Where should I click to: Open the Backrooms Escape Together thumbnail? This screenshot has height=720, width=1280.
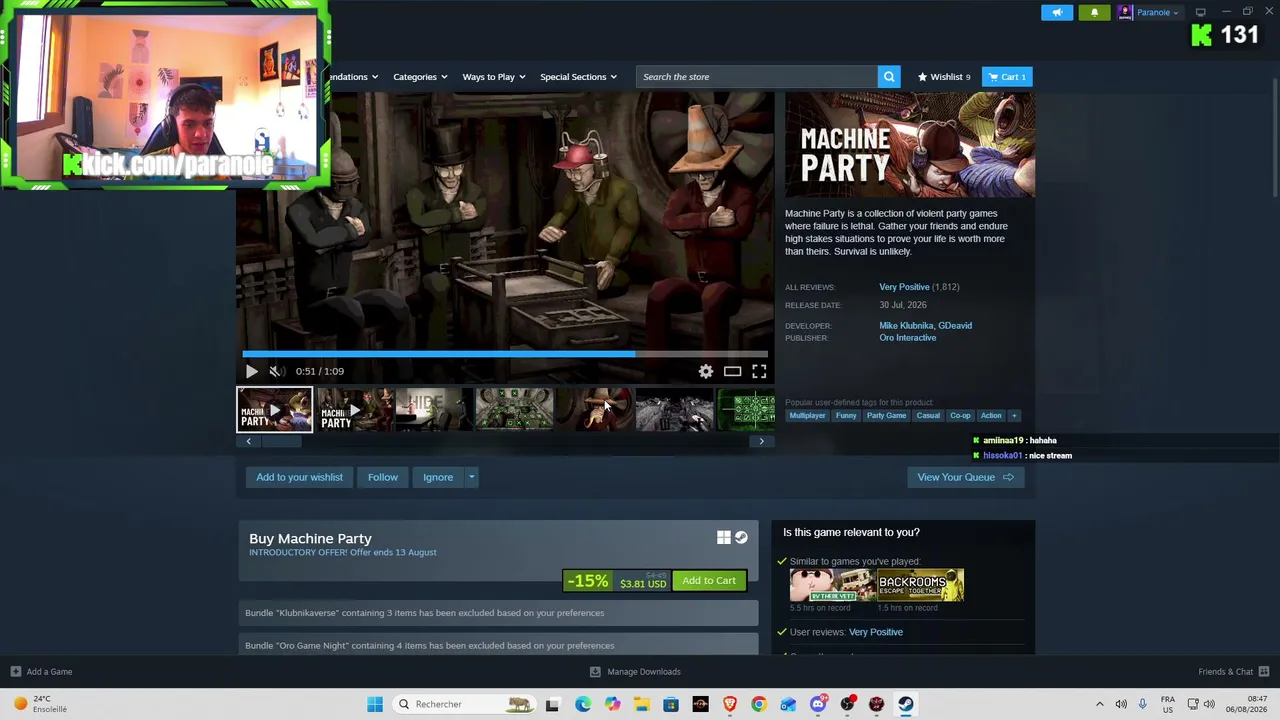(x=921, y=585)
